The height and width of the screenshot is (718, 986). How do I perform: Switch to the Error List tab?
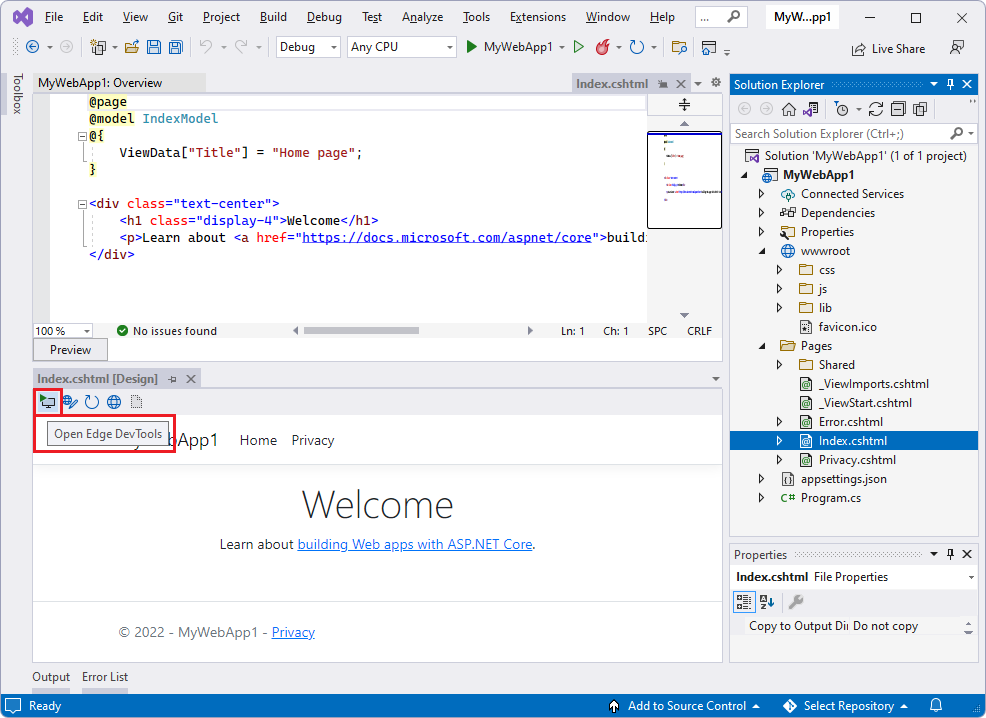[104, 677]
